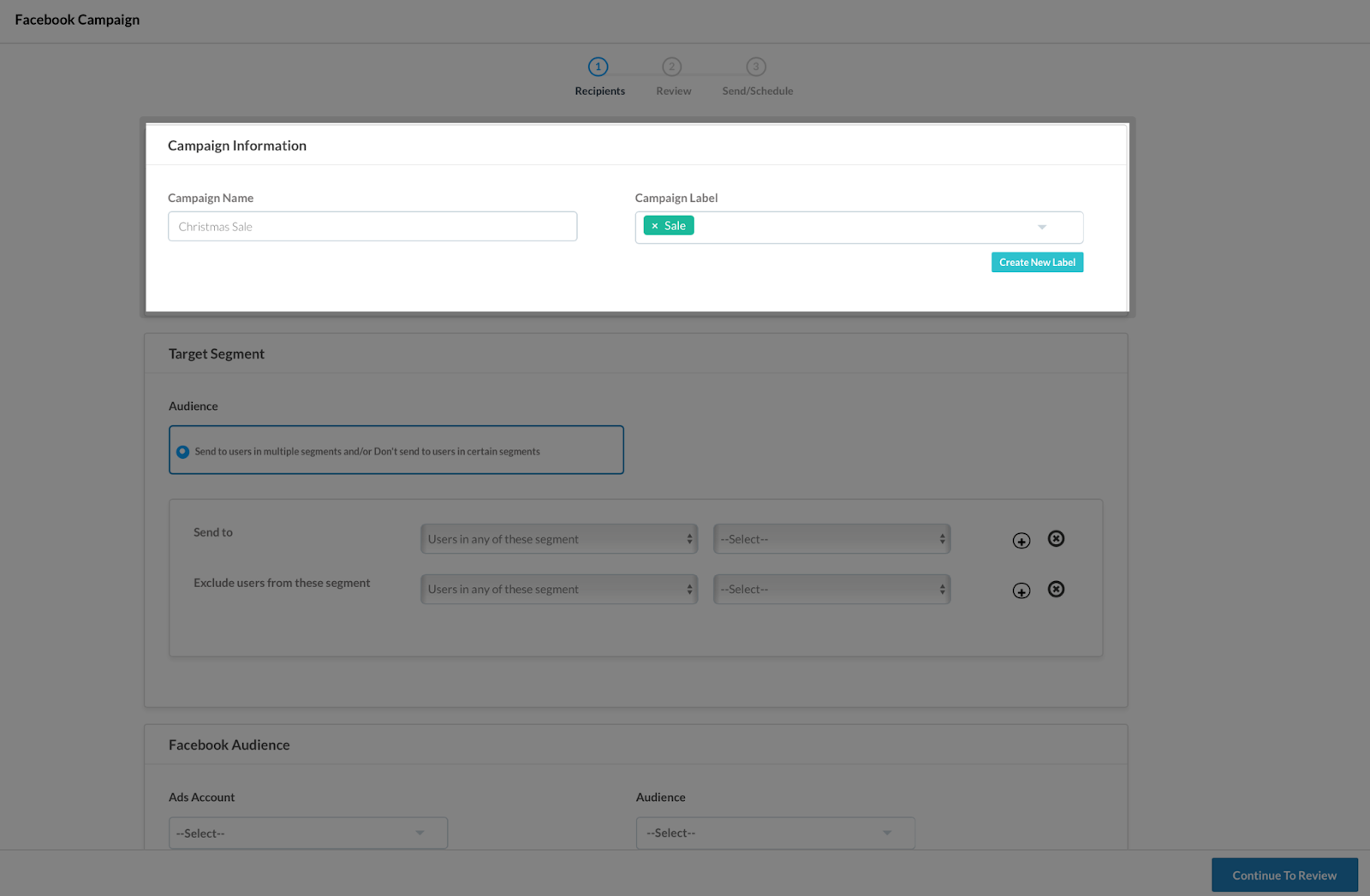Click the add icon in Send to row
Screen dimensions: 1370x896
point(1021,540)
